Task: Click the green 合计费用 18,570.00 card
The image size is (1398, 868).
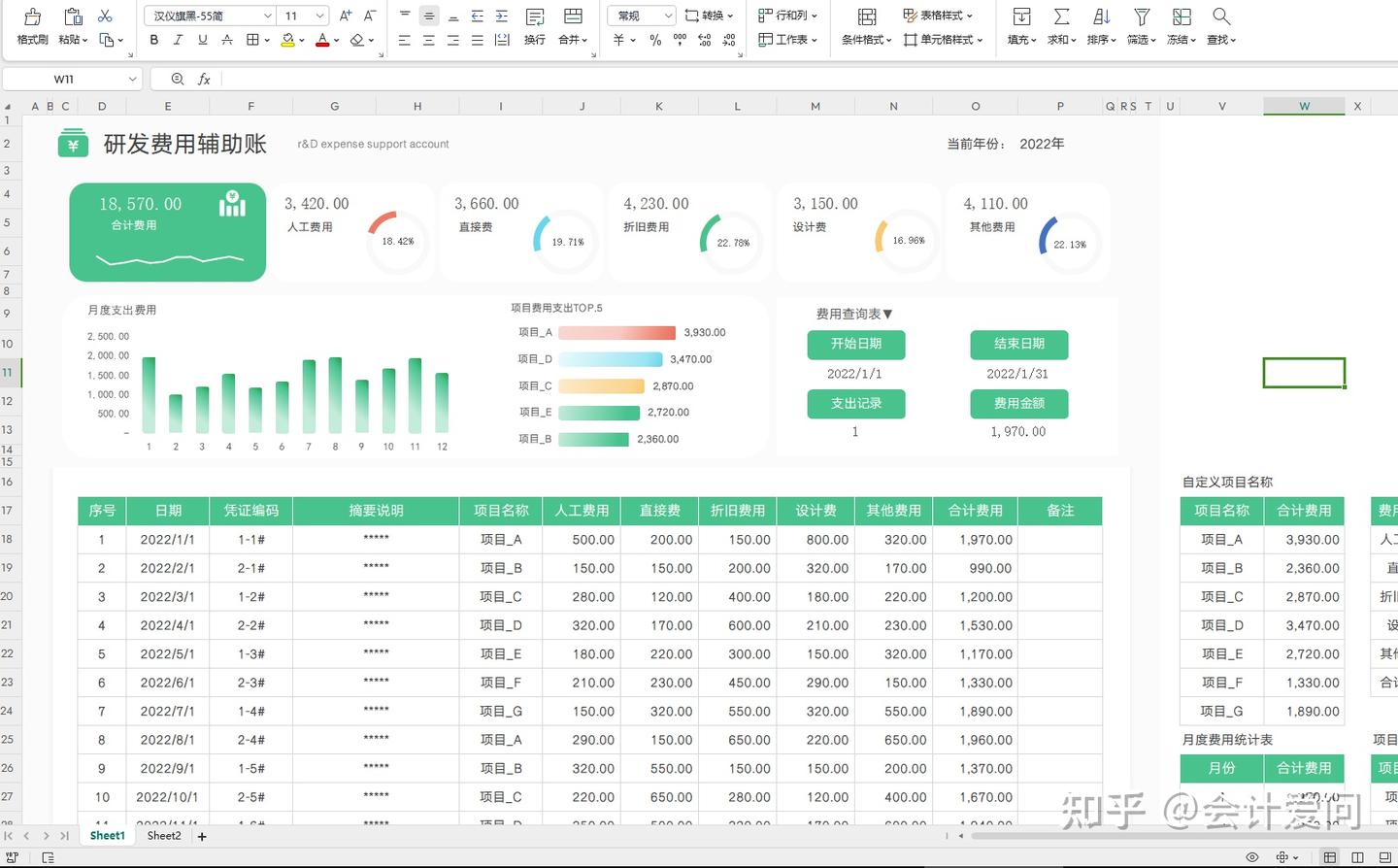Action: [x=167, y=232]
